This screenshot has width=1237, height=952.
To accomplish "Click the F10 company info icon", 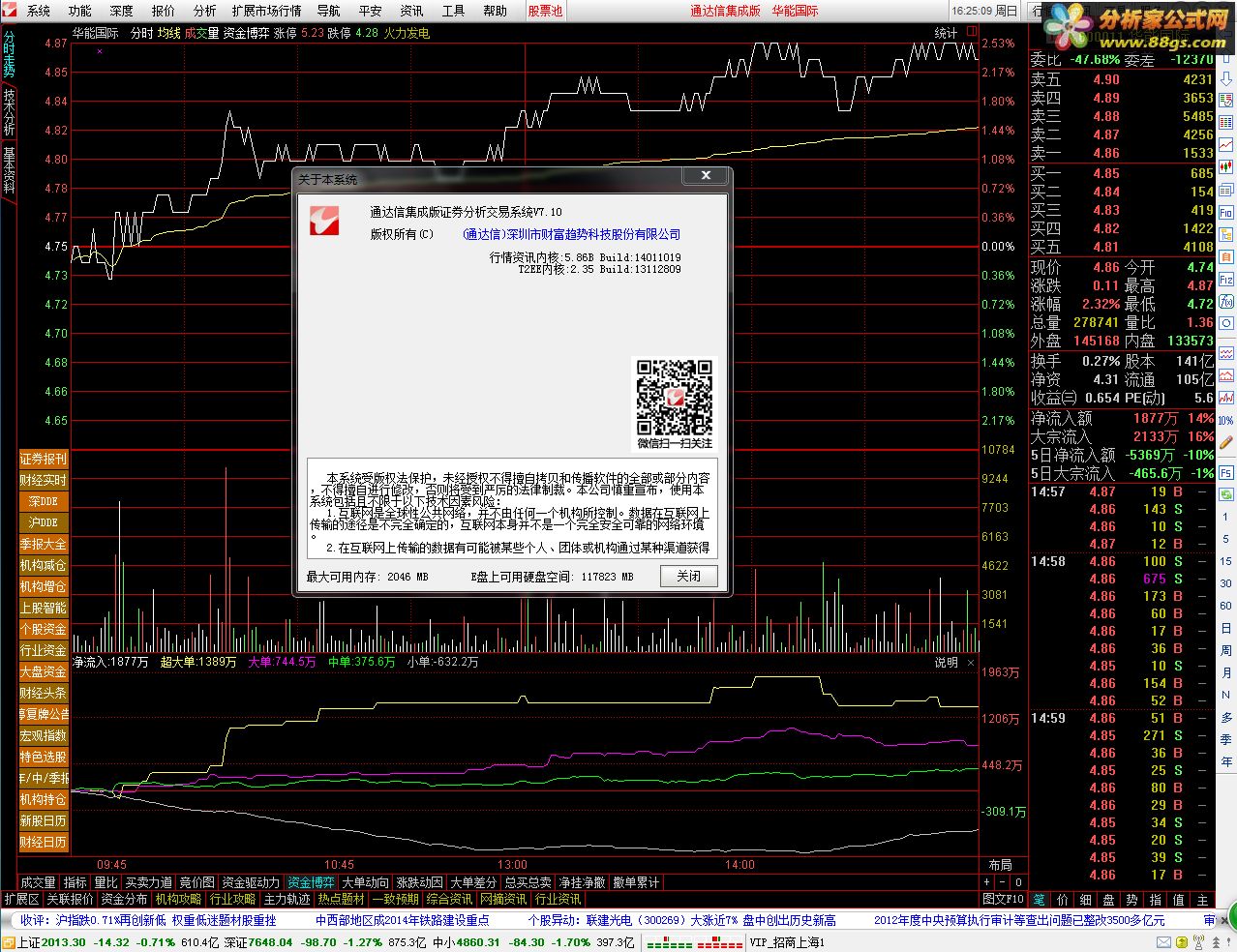I will 1225,213.
